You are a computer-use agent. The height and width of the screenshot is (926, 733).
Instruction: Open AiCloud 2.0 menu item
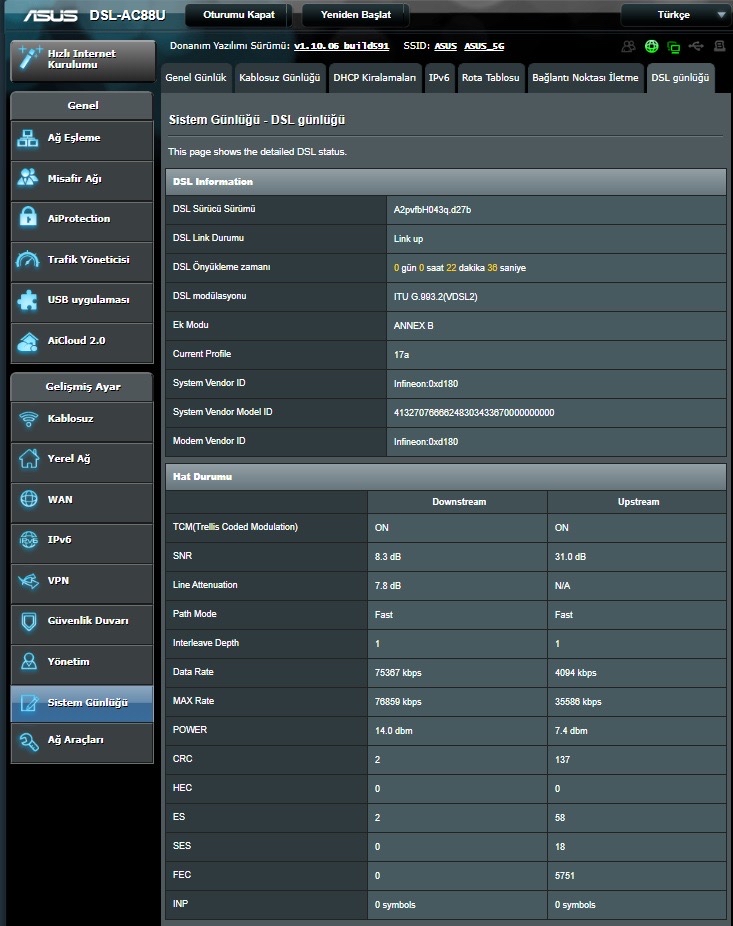point(82,343)
